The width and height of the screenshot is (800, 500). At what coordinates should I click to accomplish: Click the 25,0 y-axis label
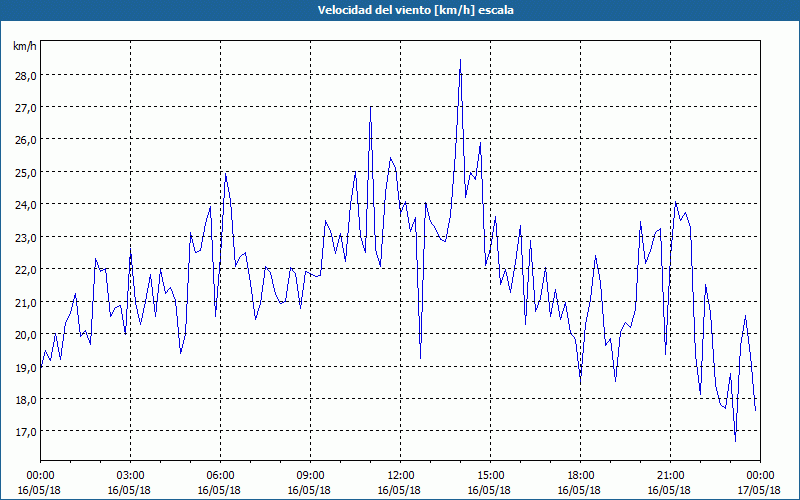click(x=26, y=172)
